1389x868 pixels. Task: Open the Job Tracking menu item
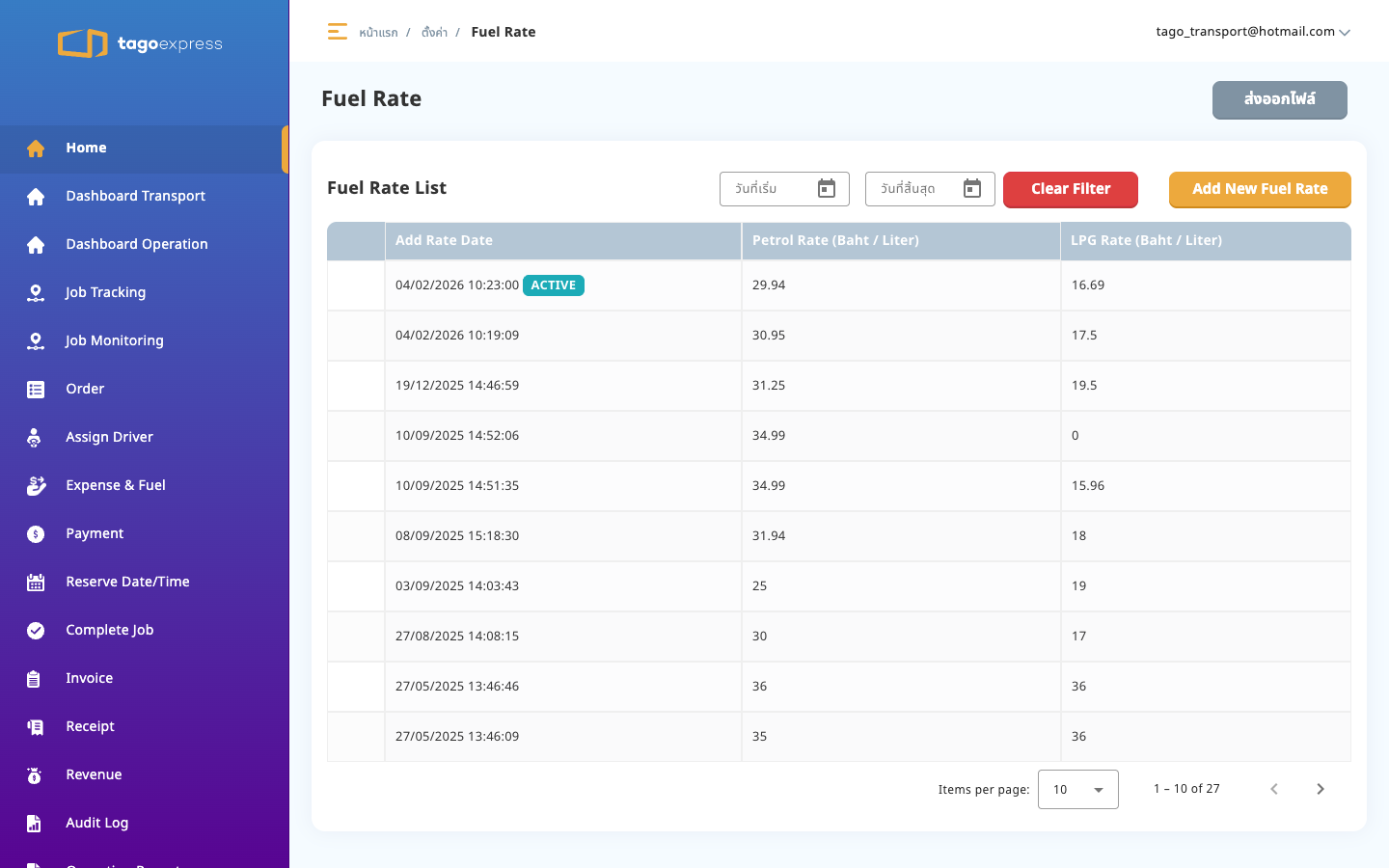pyautogui.click(x=145, y=293)
